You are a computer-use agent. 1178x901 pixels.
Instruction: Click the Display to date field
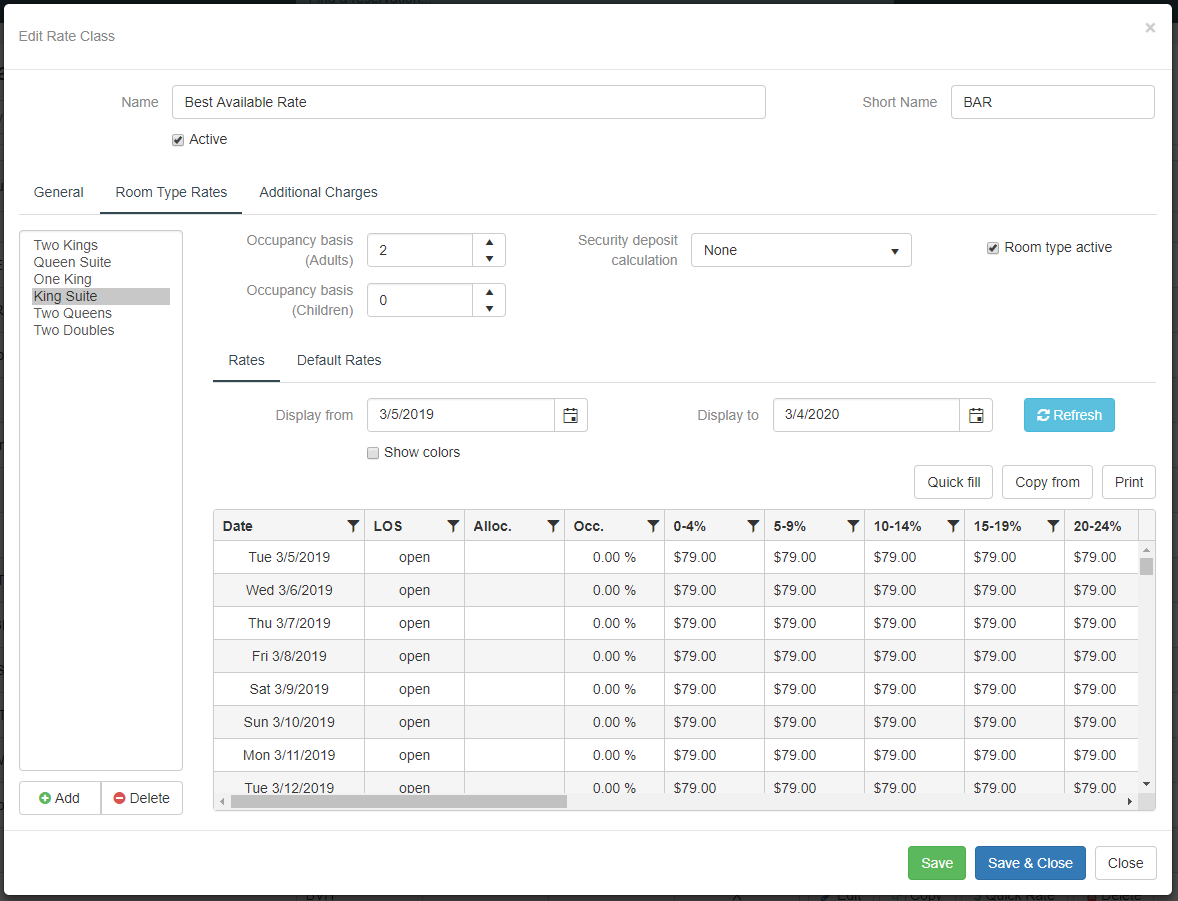pyautogui.click(x=866, y=415)
